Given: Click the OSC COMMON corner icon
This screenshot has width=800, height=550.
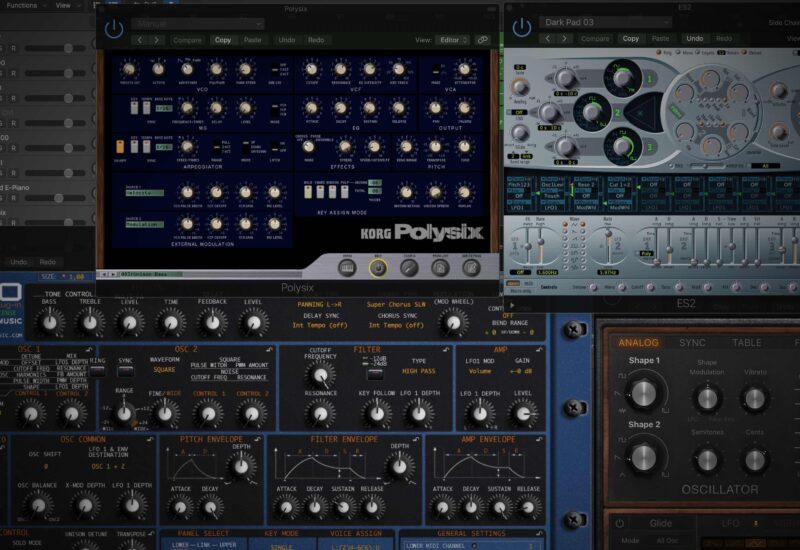Looking at the screenshot, I should click(x=150, y=439).
